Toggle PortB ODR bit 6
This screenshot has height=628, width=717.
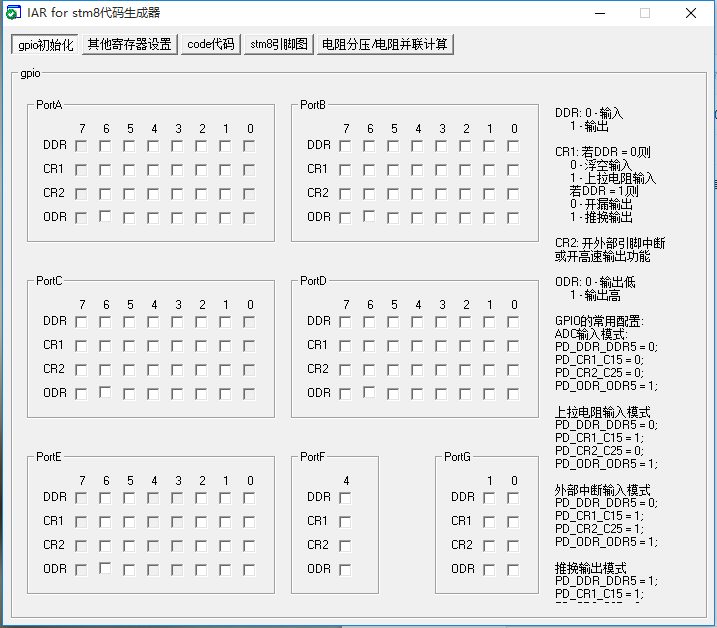tap(369, 216)
